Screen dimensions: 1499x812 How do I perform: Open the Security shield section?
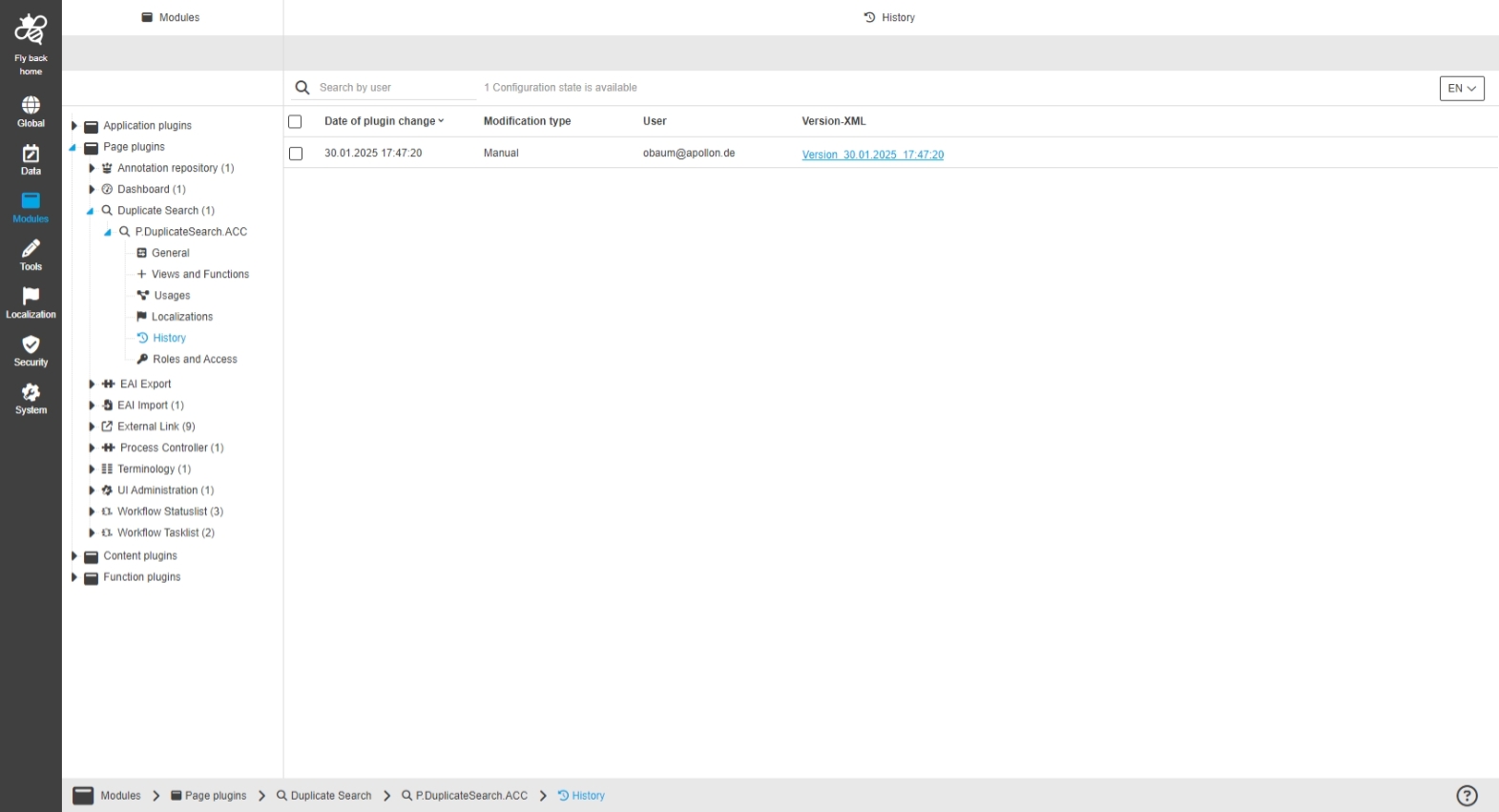click(31, 350)
